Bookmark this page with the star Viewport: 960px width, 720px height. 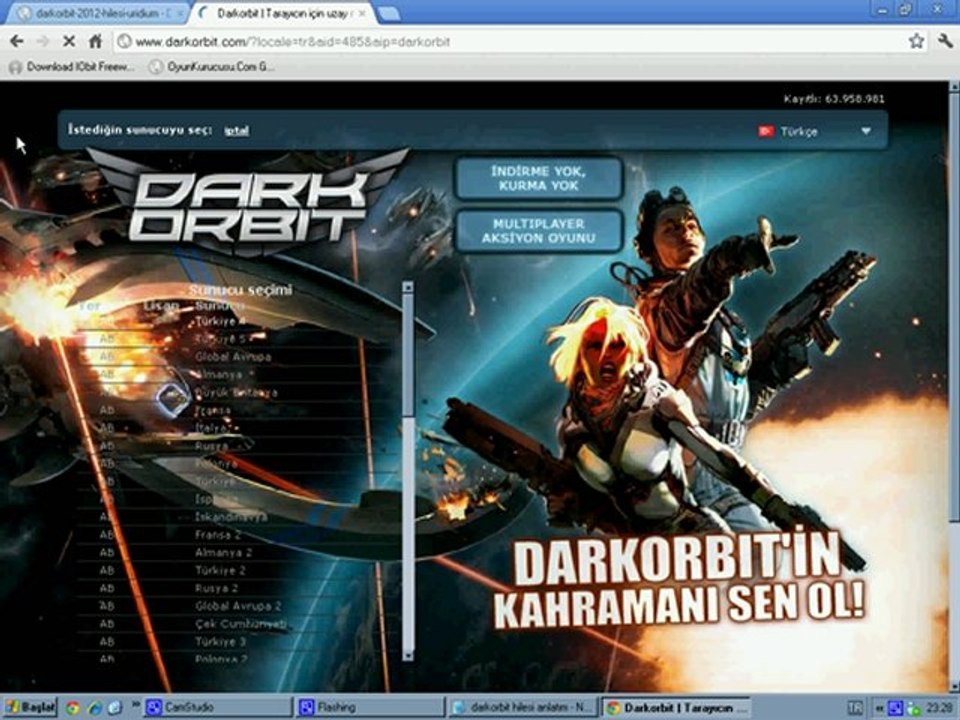pos(916,41)
